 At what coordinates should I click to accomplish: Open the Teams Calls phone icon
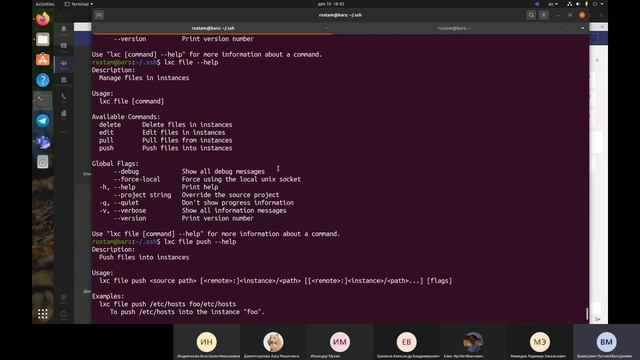coord(64,97)
